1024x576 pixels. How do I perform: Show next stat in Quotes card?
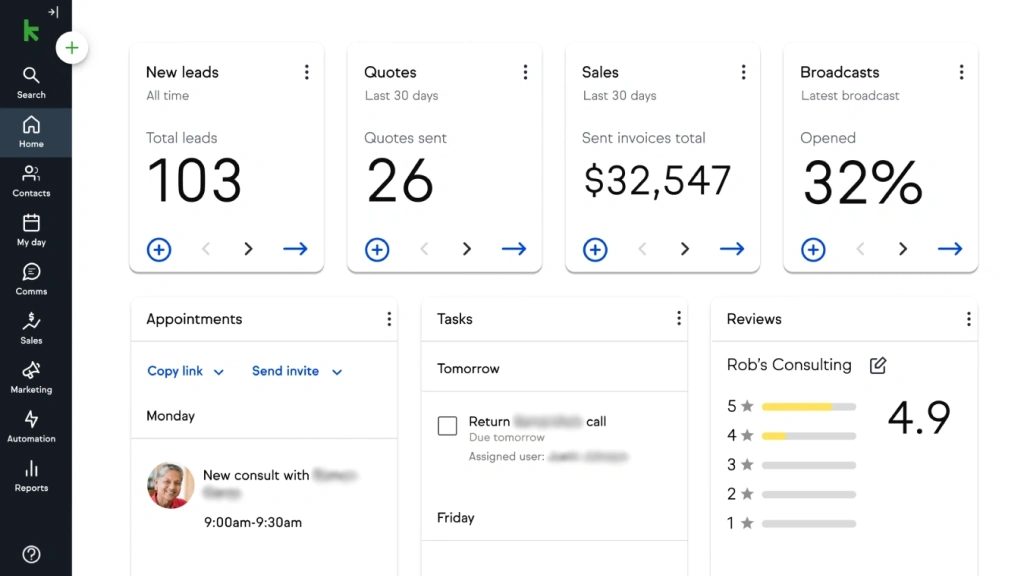coord(467,249)
